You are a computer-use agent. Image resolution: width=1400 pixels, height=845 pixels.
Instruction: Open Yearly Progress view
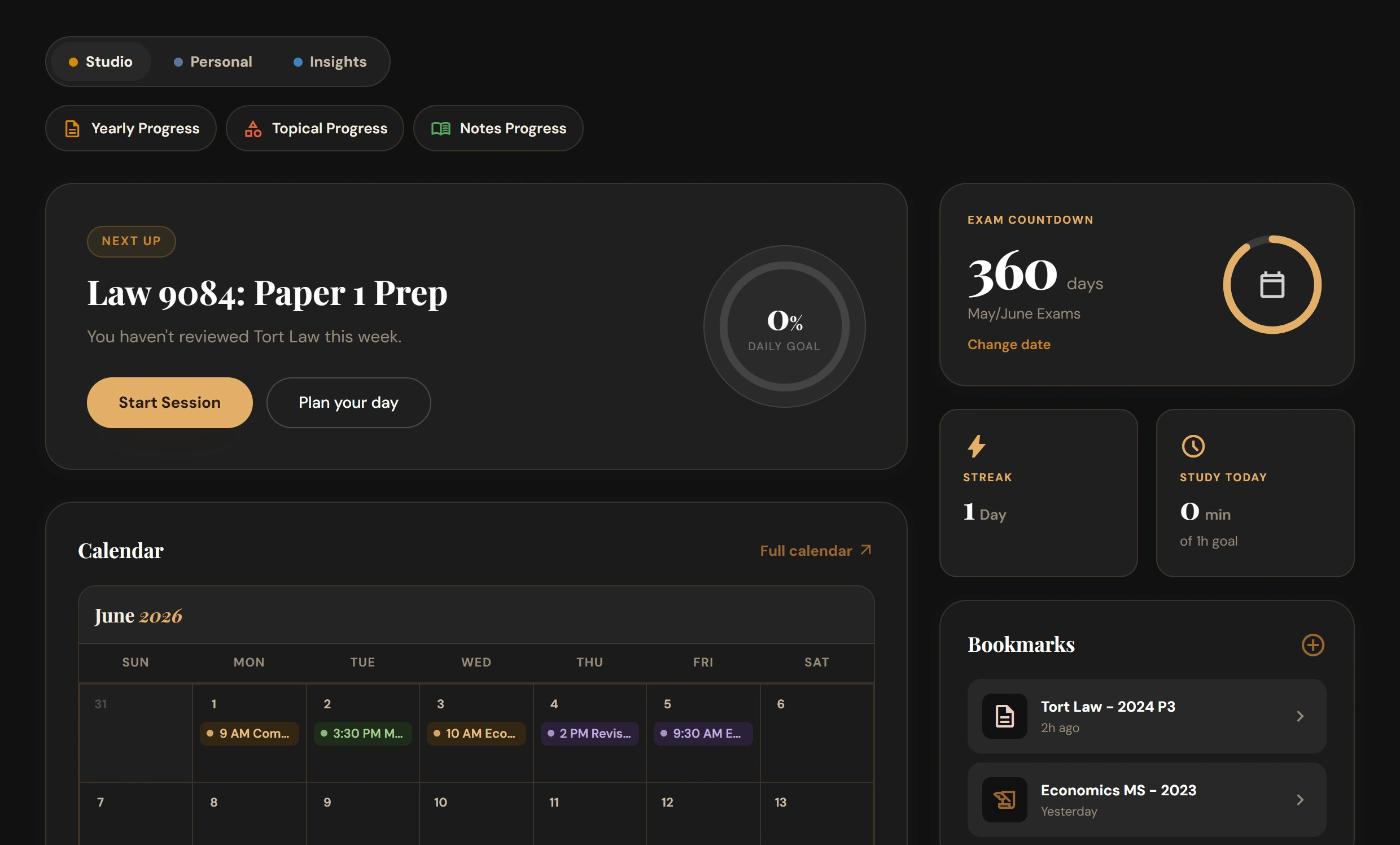tap(130, 128)
